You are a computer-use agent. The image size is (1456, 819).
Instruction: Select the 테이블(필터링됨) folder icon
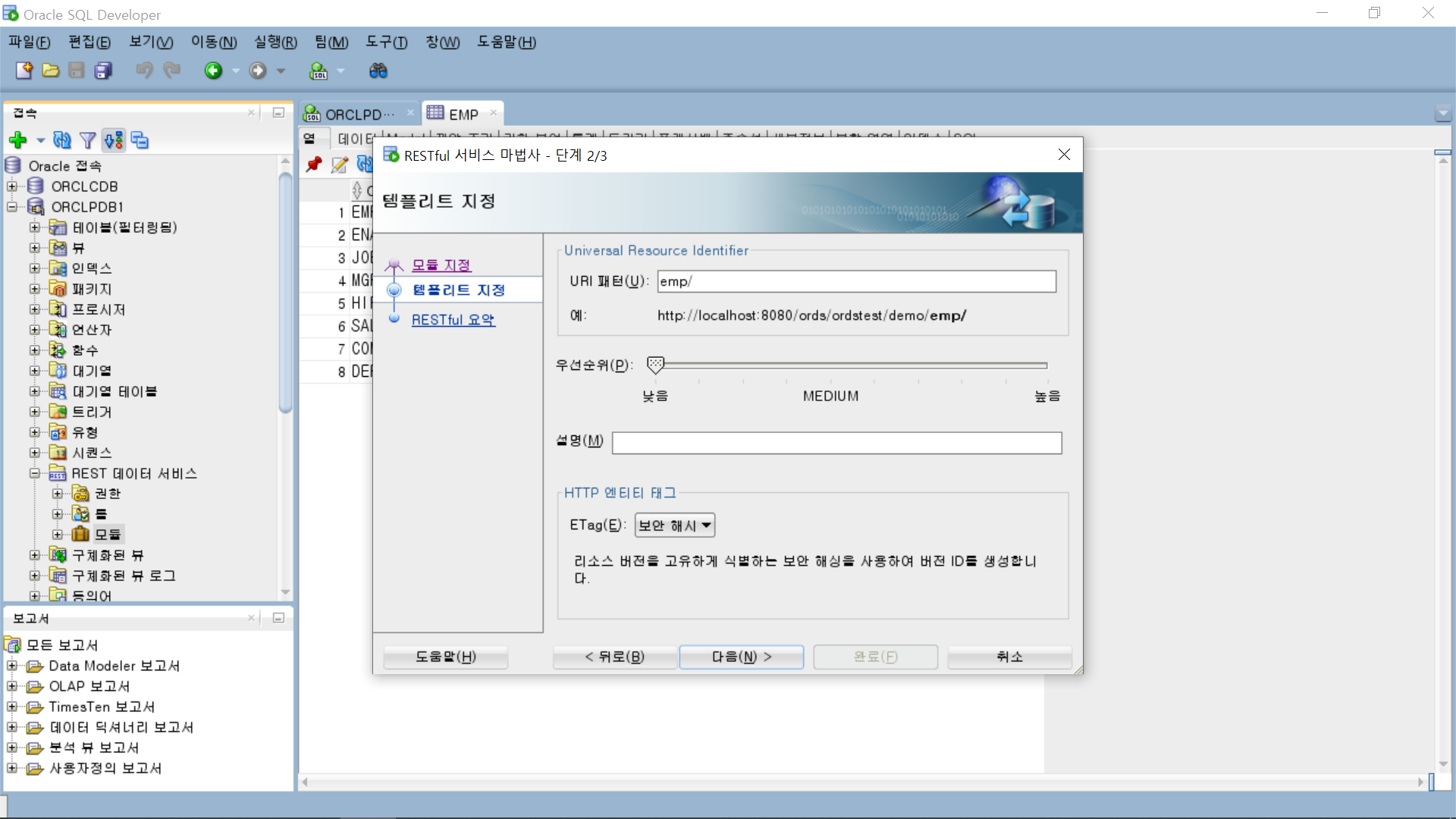pyautogui.click(x=58, y=227)
